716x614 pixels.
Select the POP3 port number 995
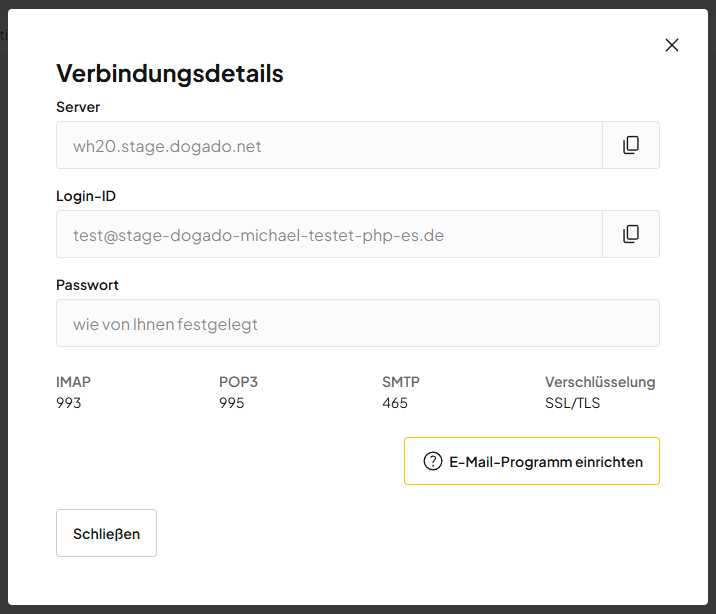tap(232, 403)
